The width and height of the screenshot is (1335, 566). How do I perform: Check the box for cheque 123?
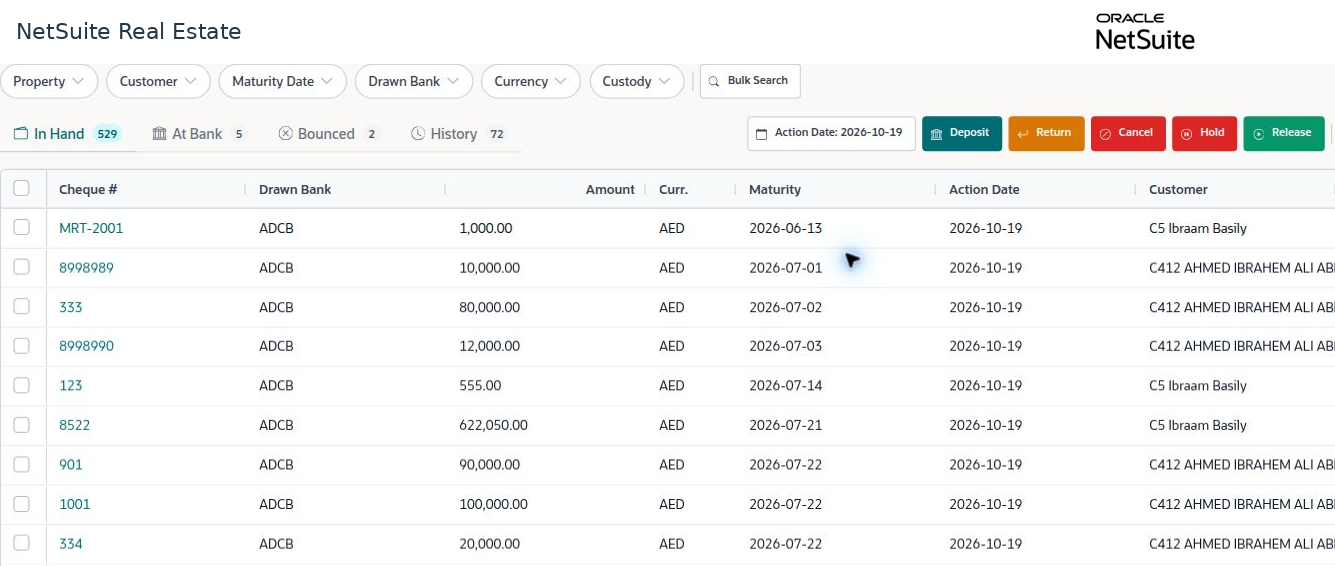coord(22,385)
